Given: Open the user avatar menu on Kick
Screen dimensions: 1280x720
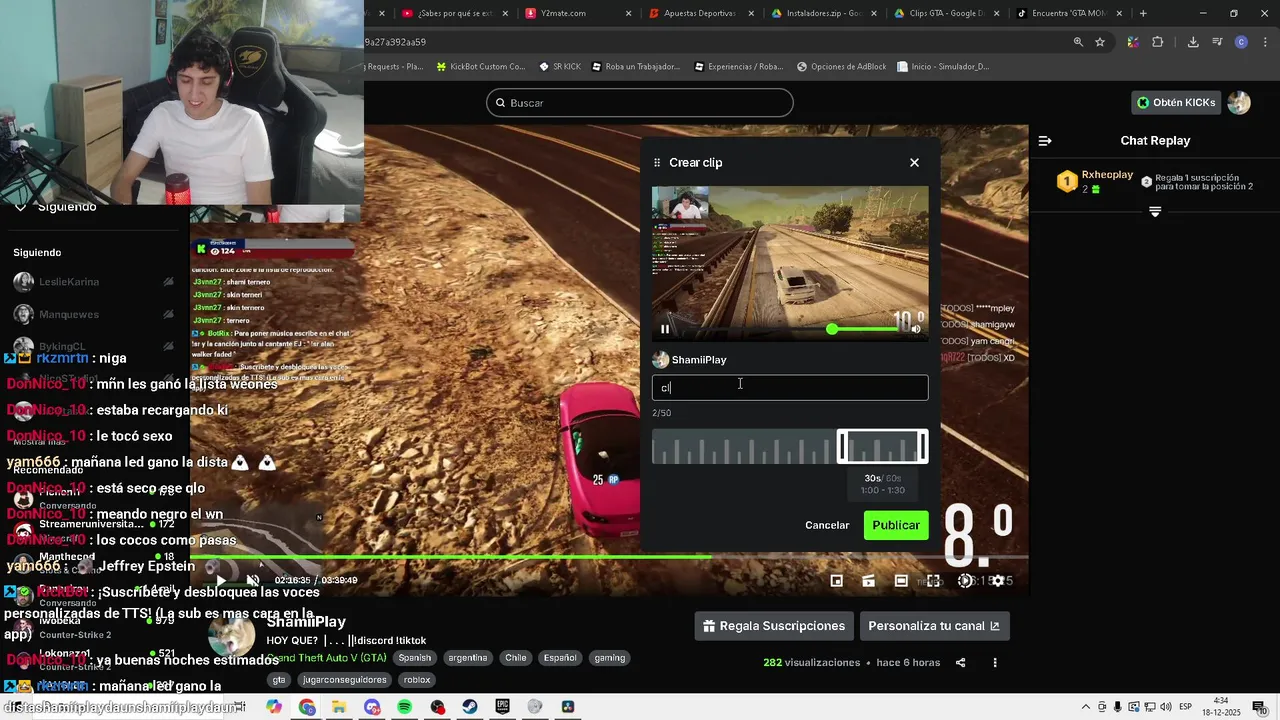Looking at the screenshot, I should 1239,102.
